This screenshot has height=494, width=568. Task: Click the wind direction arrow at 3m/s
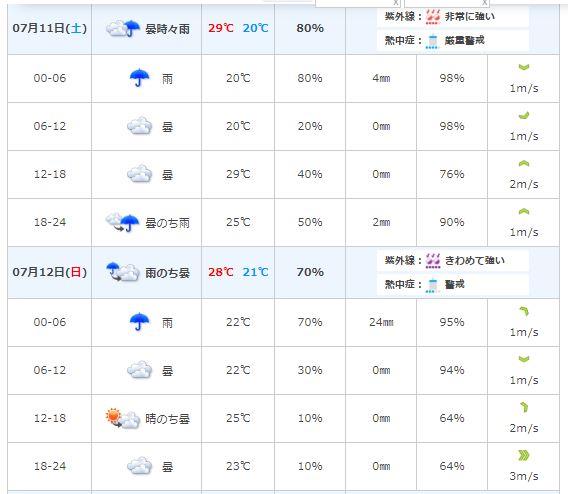click(524, 455)
